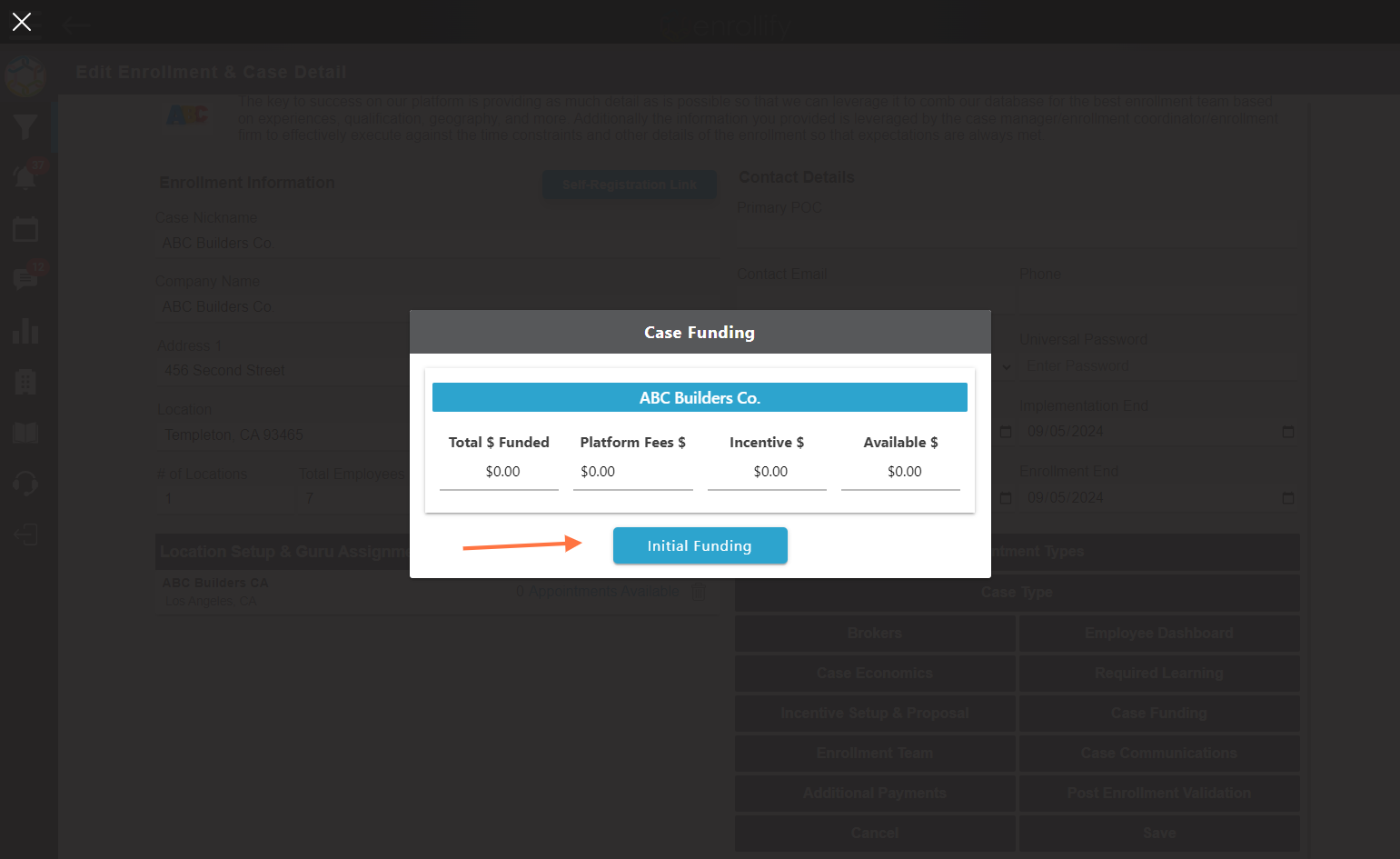This screenshot has width=1400, height=859.
Task: Click the ABC company logo thumbnail
Action: [188, 116]
